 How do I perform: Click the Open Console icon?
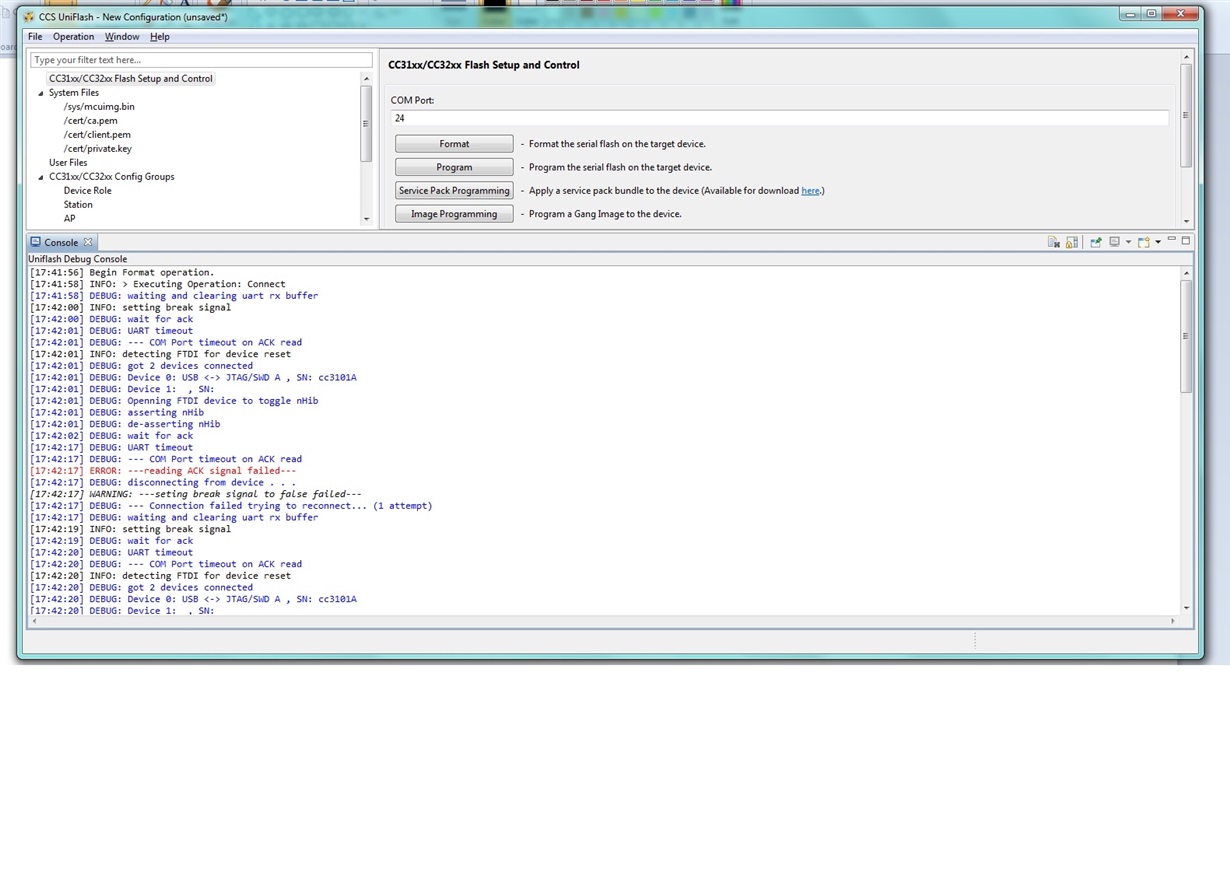click(1144, 242)
